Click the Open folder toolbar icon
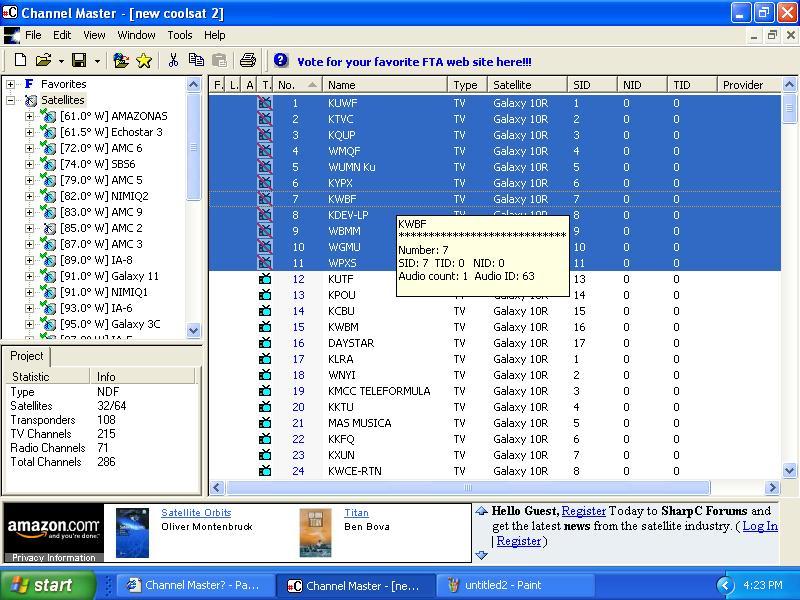The image size is (800, 600). [44, 60]
